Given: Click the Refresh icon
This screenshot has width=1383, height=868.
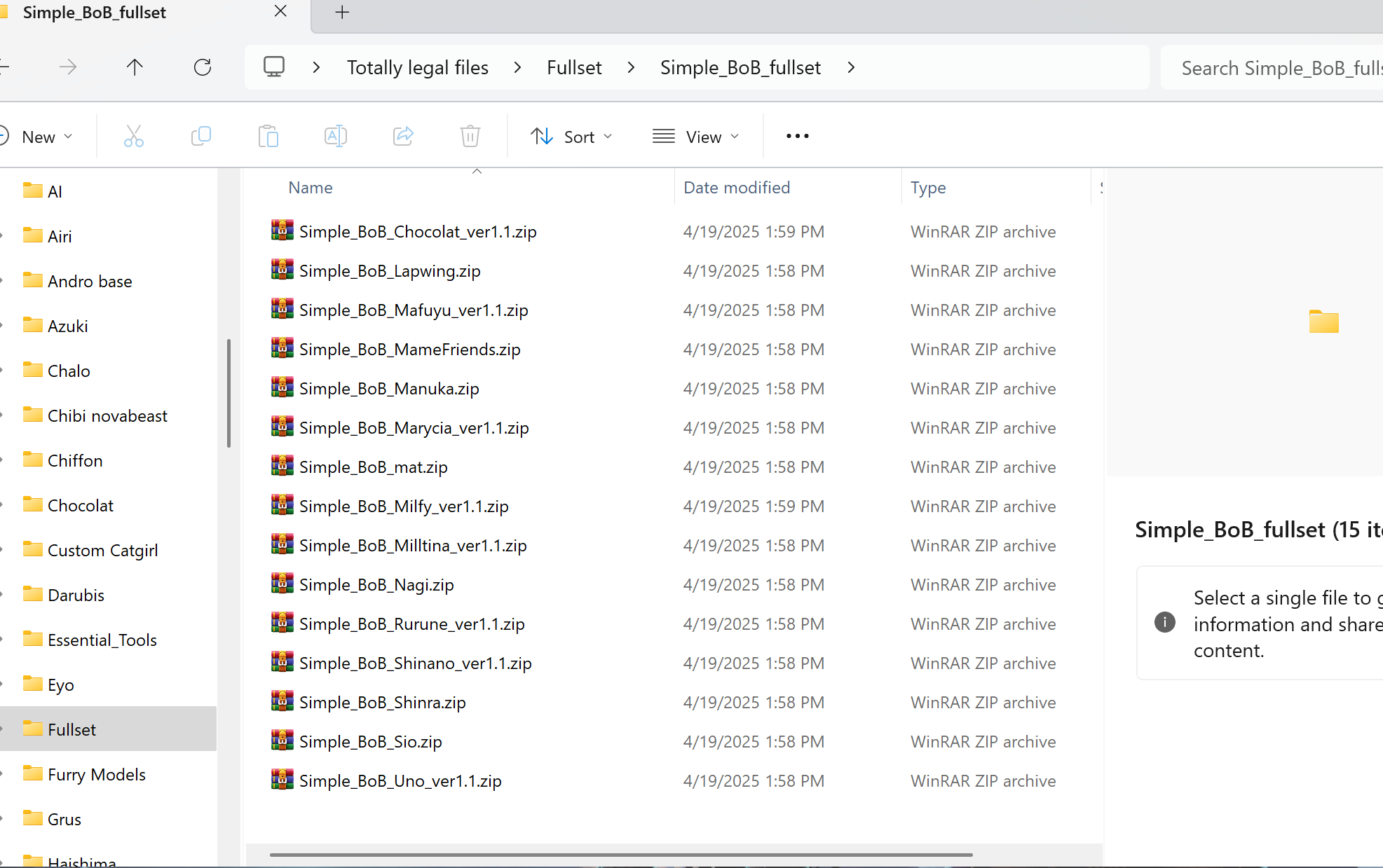Looking at the screenshot, I should pos(203,67).
